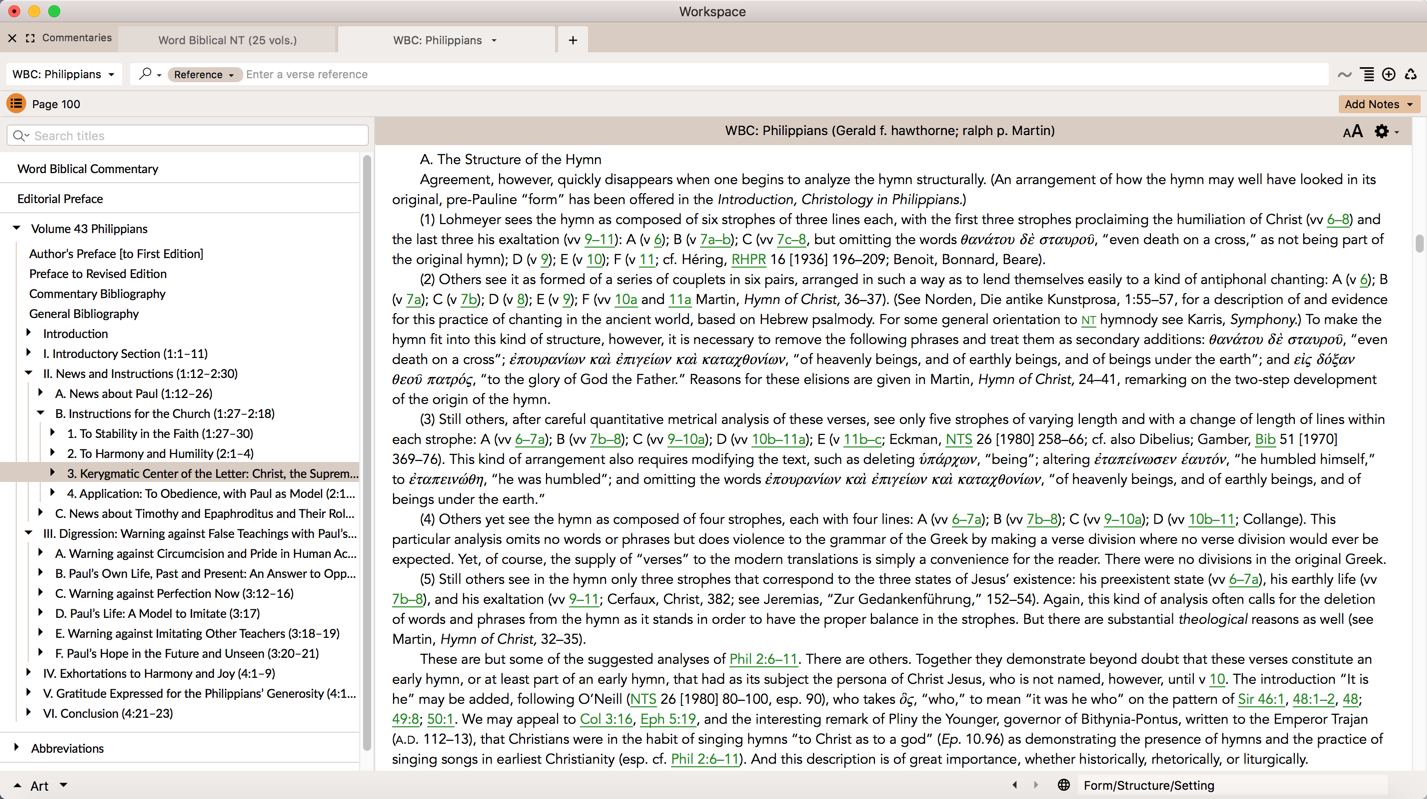Screen dimensions: 1427x799
Task: Expand A. News about Paul (1:12-26)
Action: 41,393
